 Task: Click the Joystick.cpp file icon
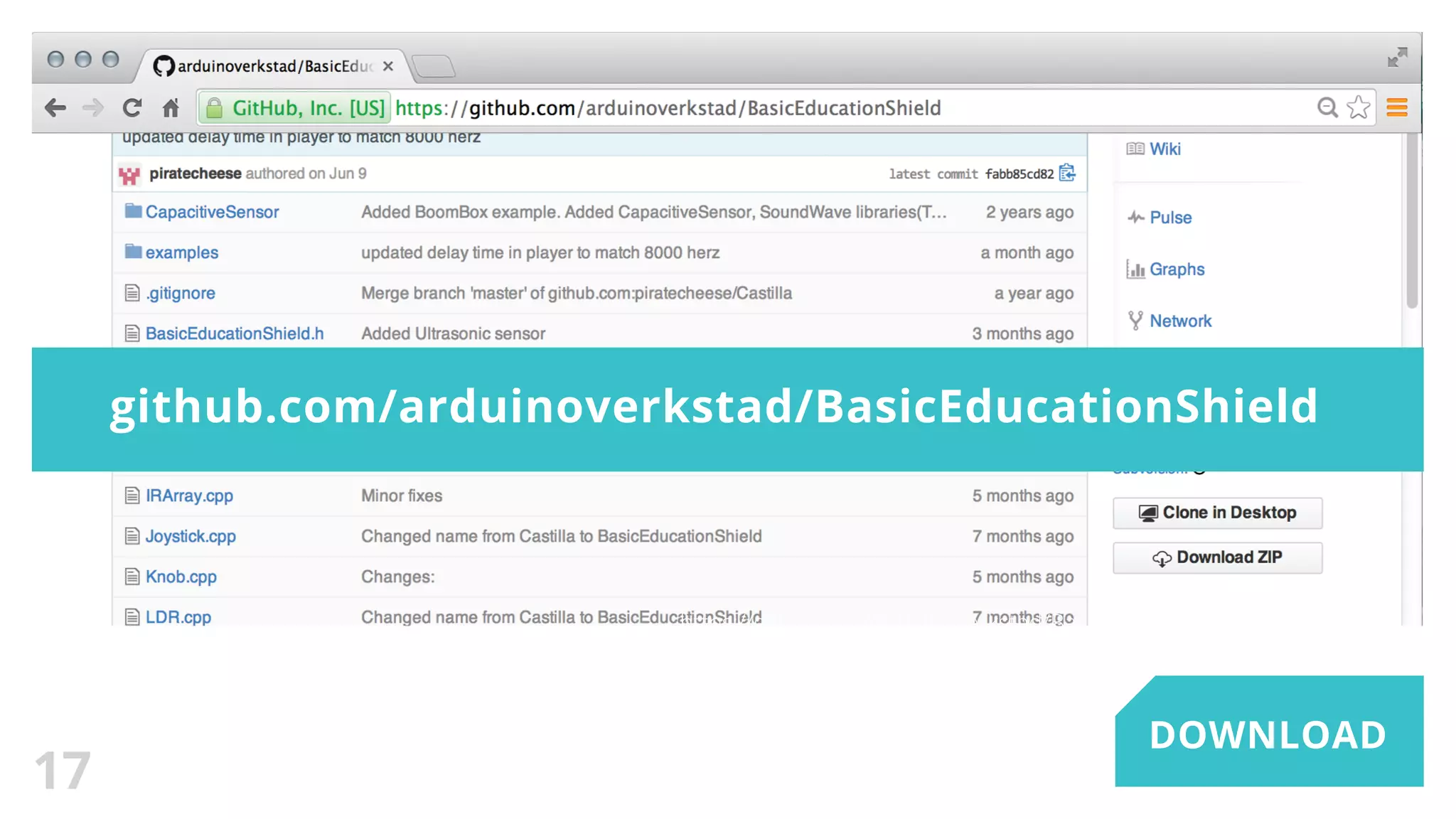pyautogui.click(x=132, y=535)
